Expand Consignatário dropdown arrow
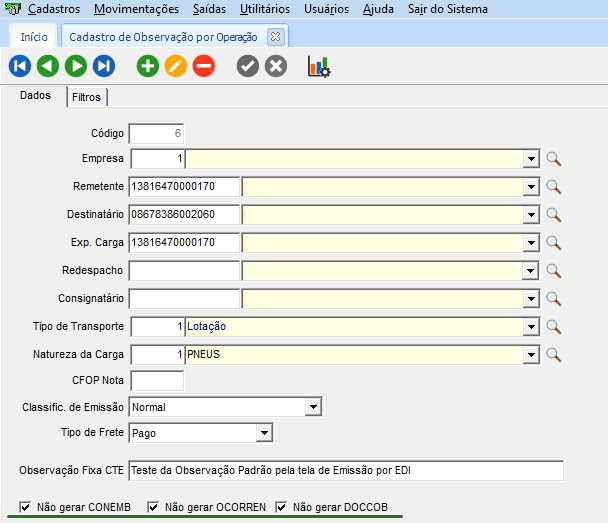The height and width of the screenshot is (523, 608). [531, 299]
